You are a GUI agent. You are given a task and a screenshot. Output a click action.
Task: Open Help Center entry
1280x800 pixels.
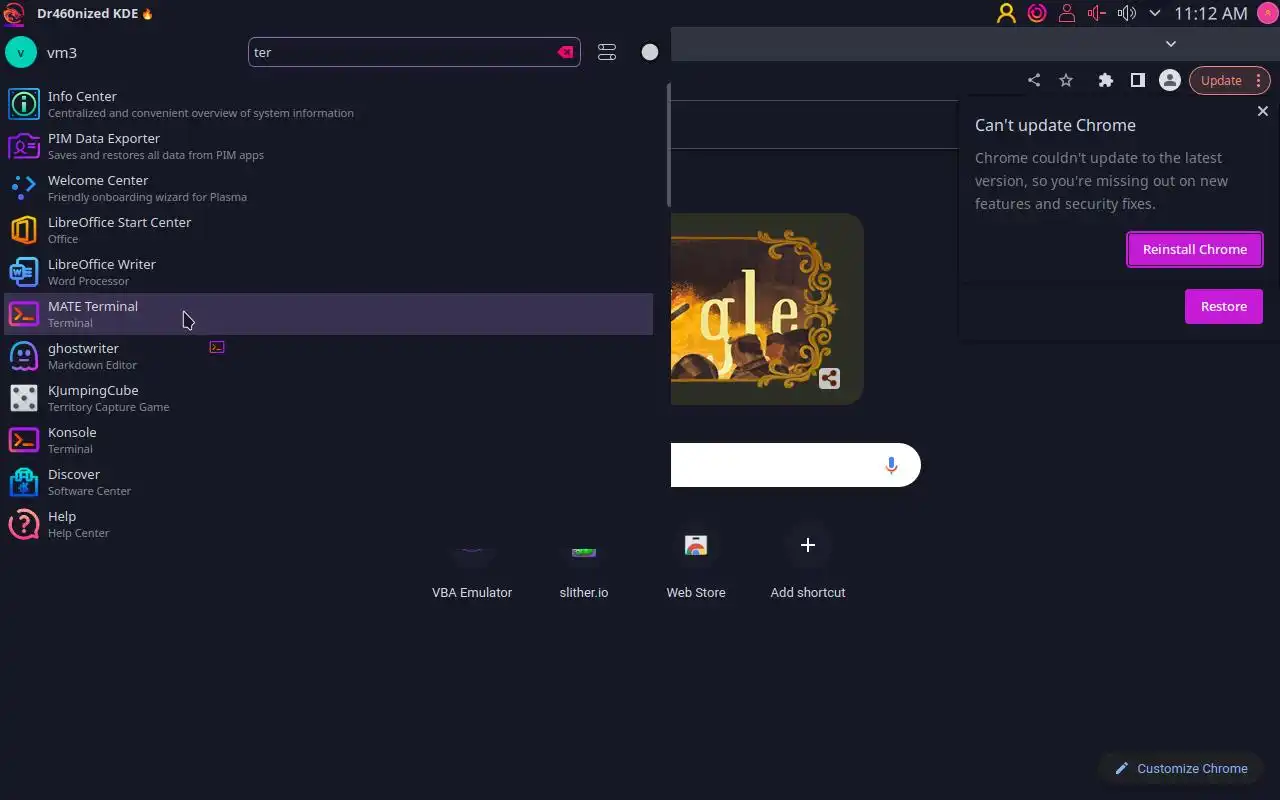(x=329, y=524)
